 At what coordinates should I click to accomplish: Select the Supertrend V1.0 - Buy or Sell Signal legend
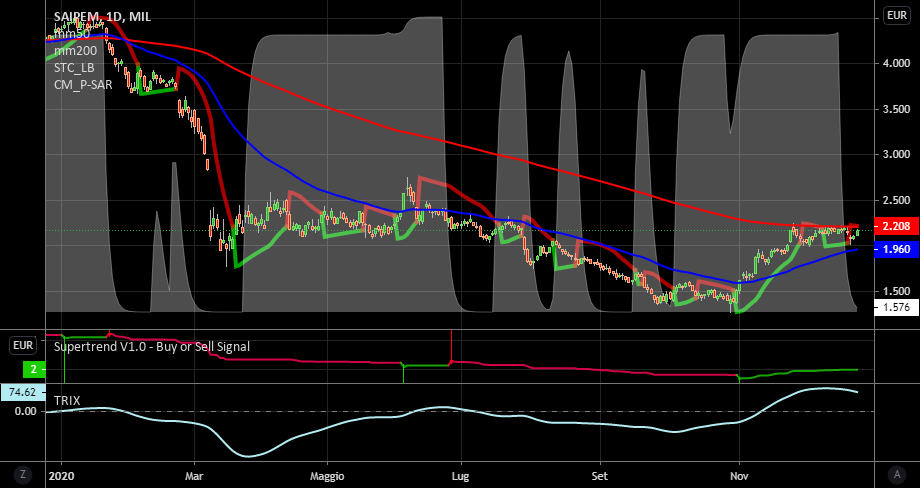(152, 347)
